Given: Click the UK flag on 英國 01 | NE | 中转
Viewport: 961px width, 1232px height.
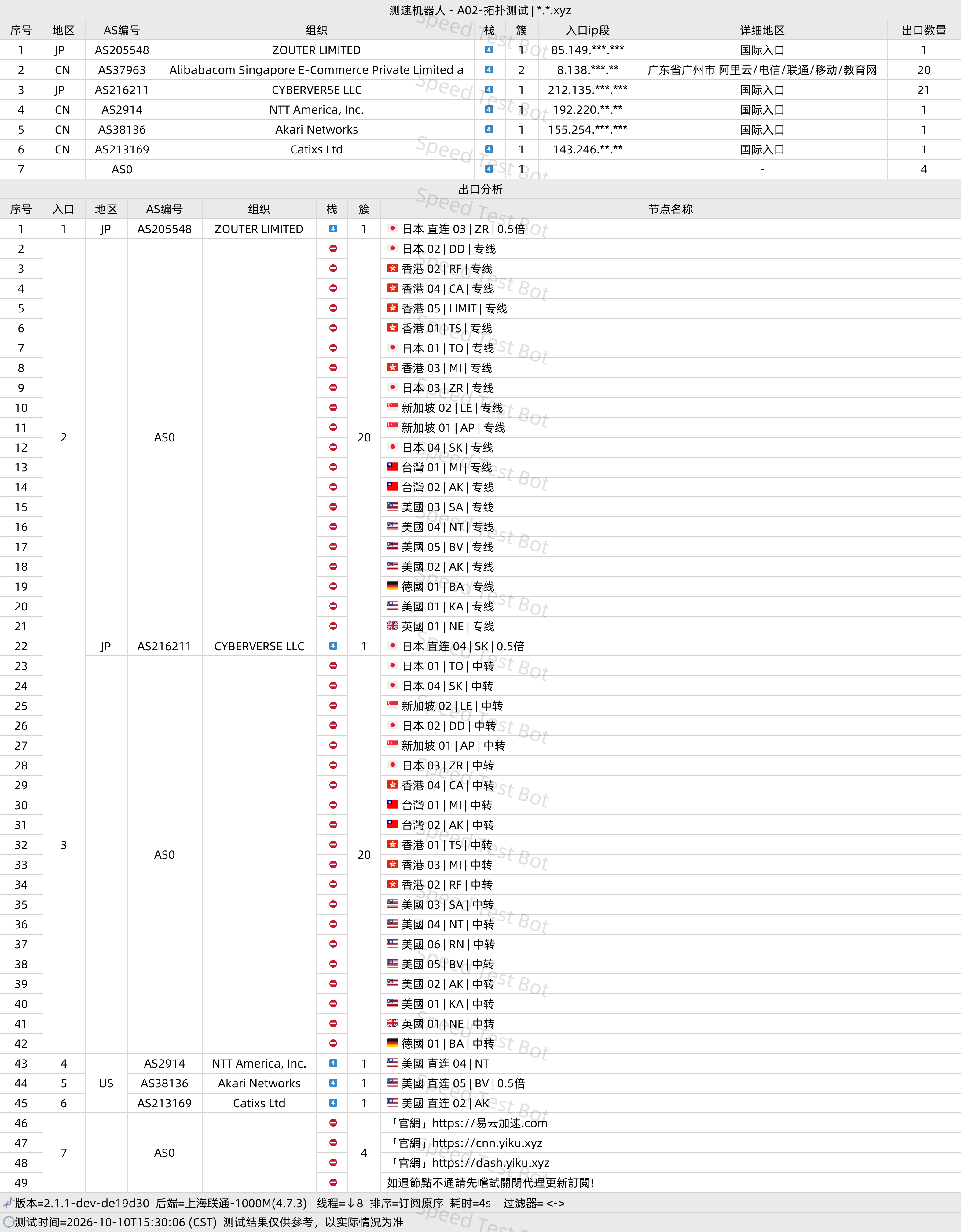Looking at the screenshot, I should [393, 1023].
